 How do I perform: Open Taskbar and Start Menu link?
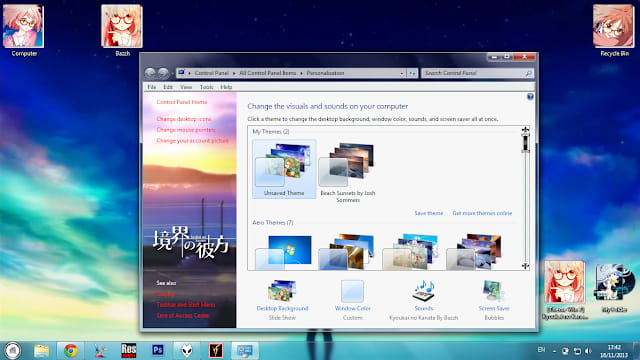click(x=186, y=304)
